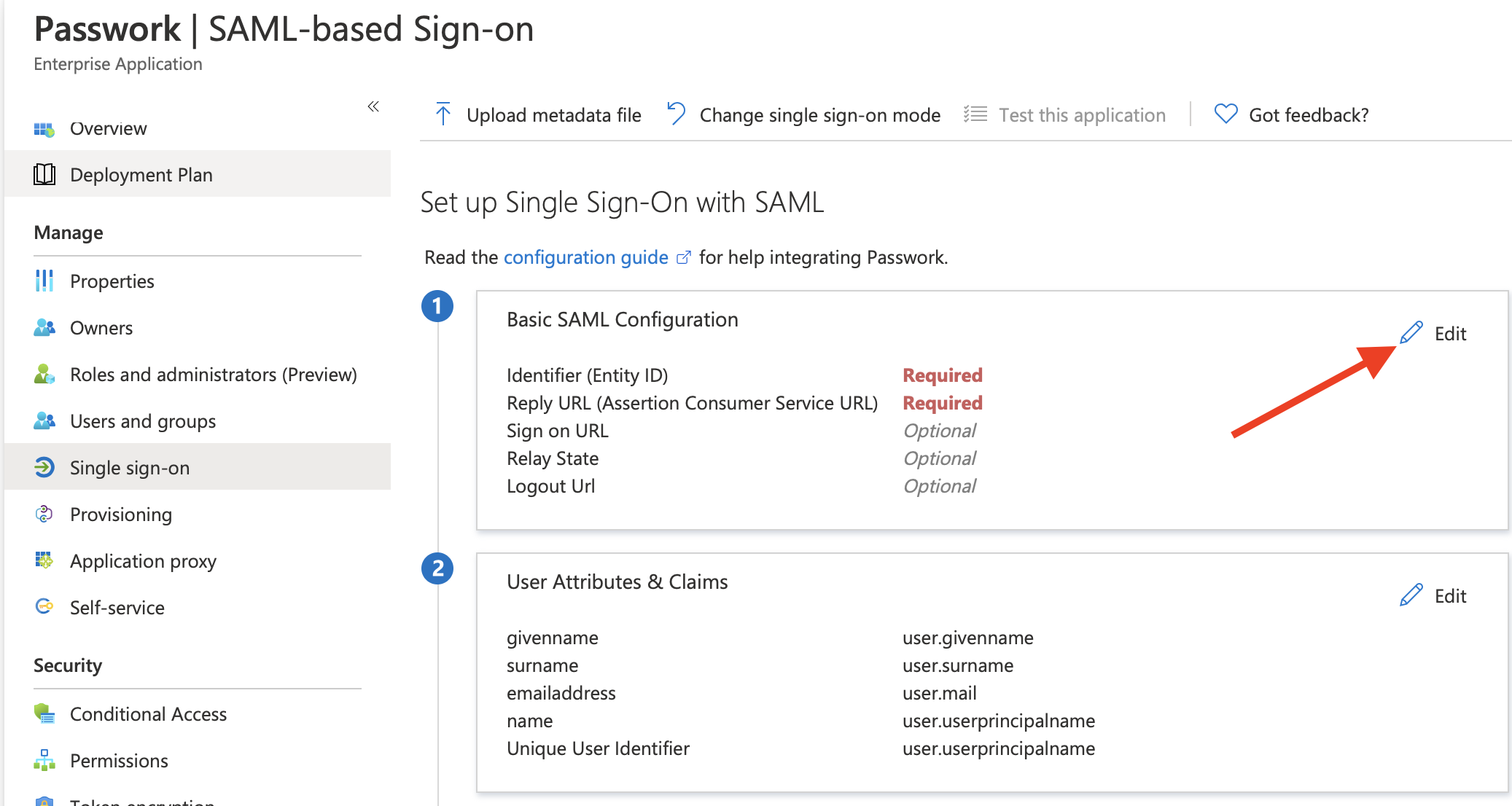This screenshot has height=806, width=1512.
Task: Click the Permissions hierarchy icon
Action: [x=44, y=760]
